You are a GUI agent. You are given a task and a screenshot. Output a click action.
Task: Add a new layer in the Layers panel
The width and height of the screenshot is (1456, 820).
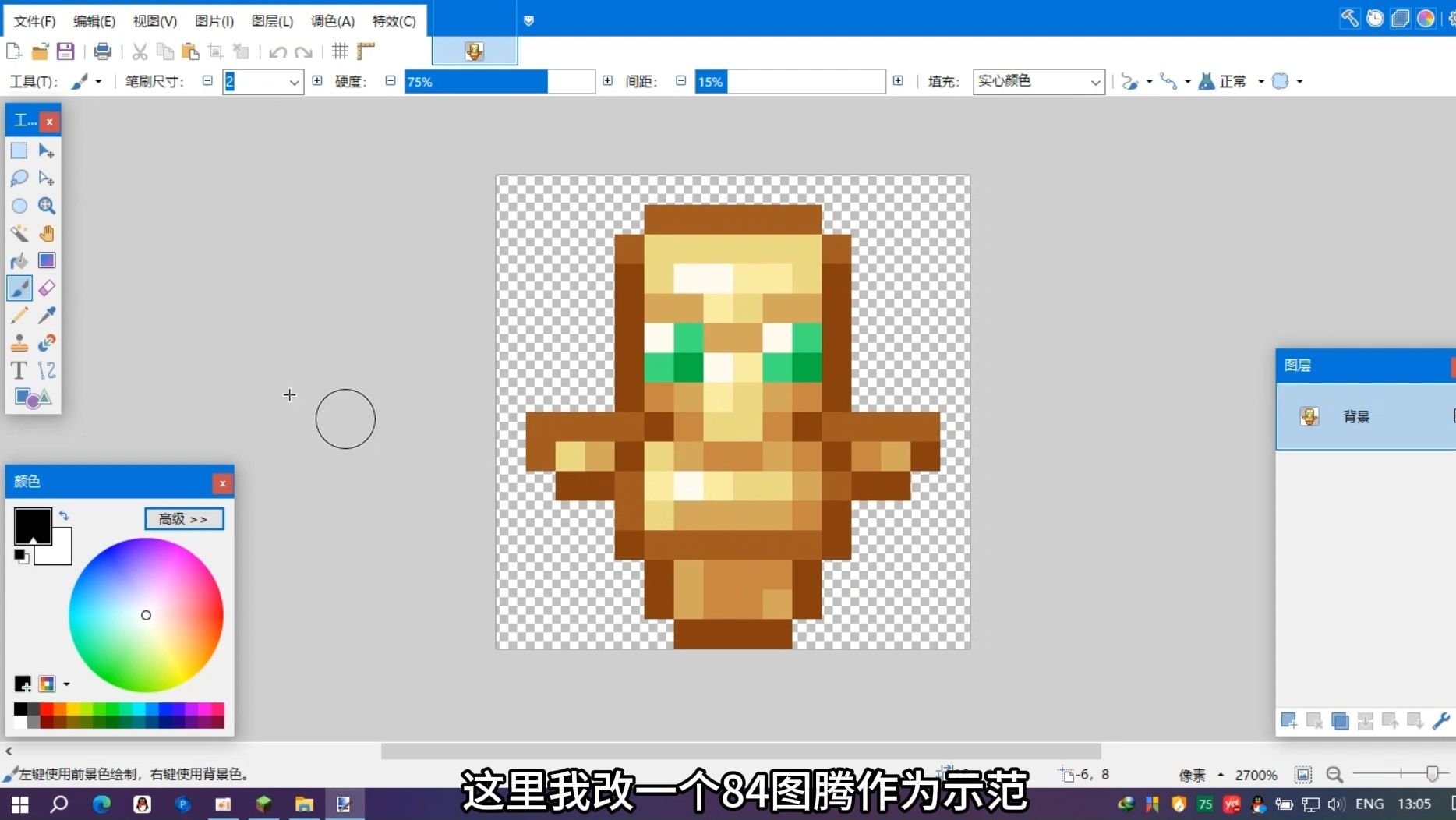(1289, 720)
